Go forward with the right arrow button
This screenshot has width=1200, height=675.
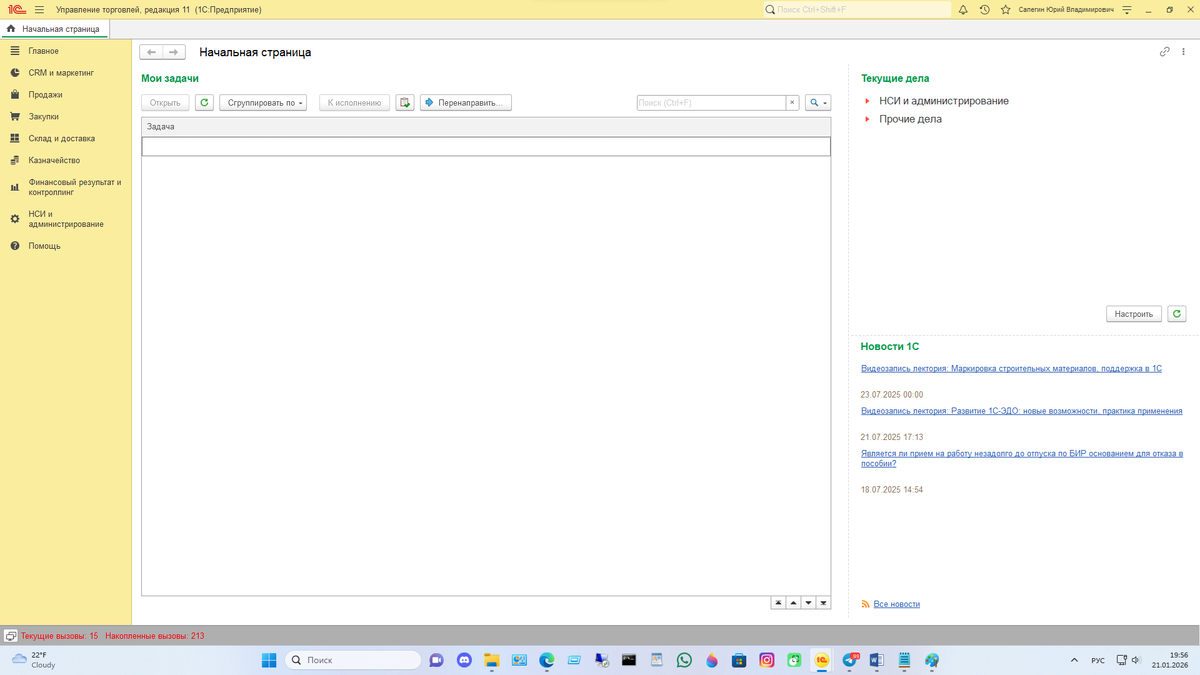tap(174, 52)
